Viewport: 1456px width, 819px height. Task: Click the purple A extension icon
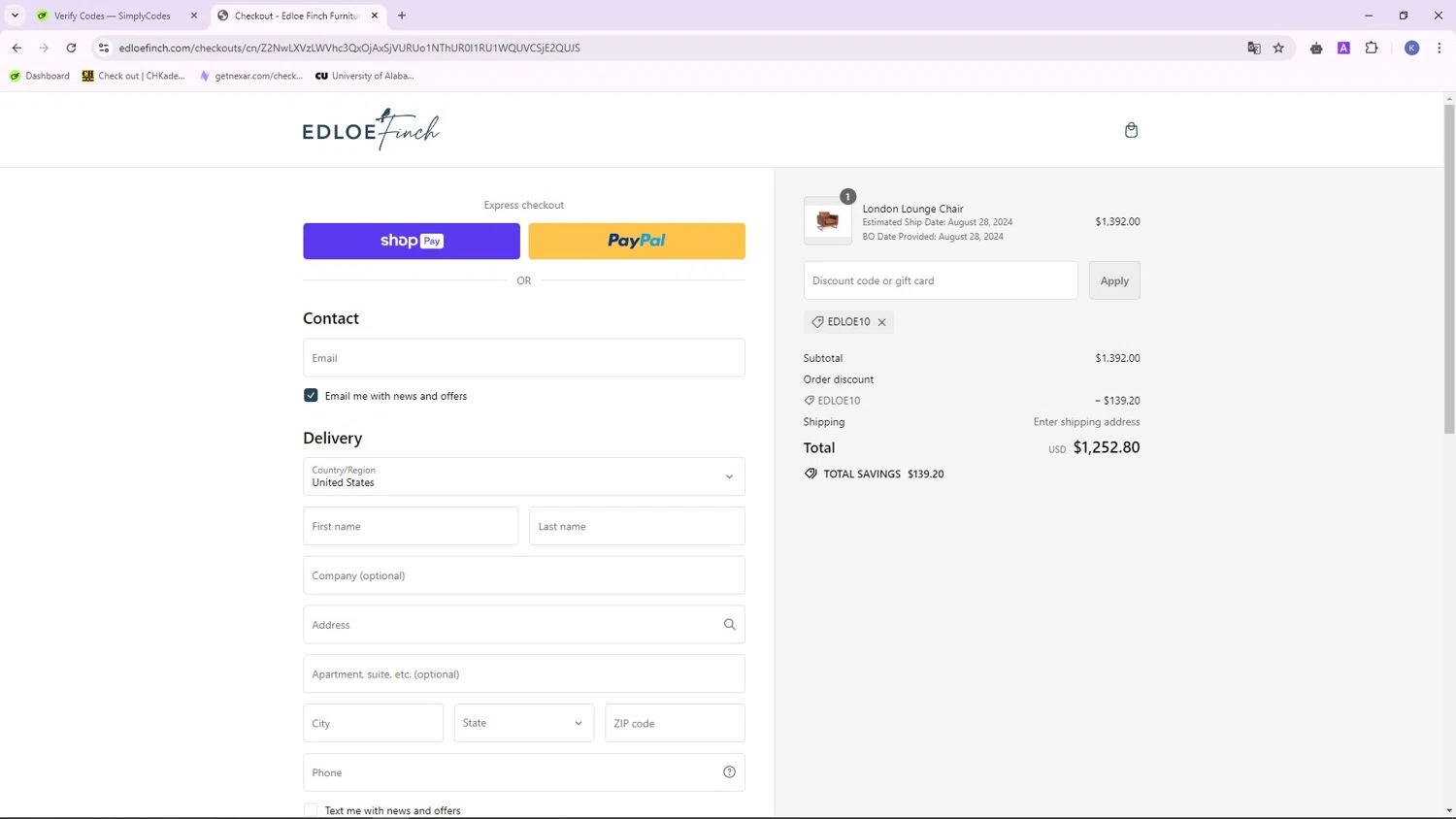(1343, 48)
